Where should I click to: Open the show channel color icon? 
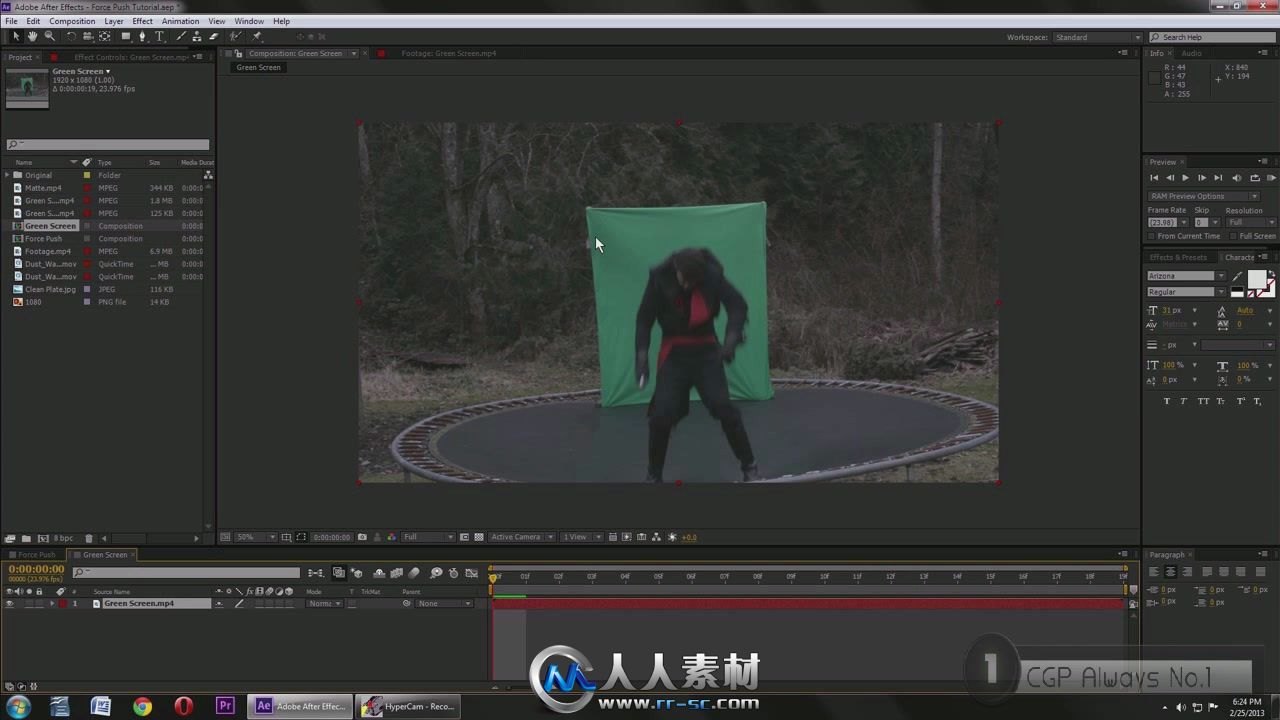pyautogui.click(x=392, y=537)
